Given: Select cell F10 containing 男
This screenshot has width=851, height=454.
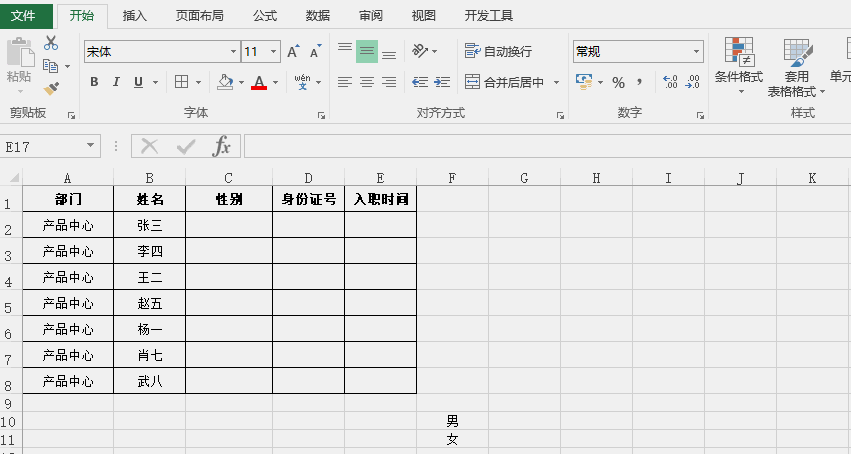Looking at the screenshot, I should tap(452, 420).
